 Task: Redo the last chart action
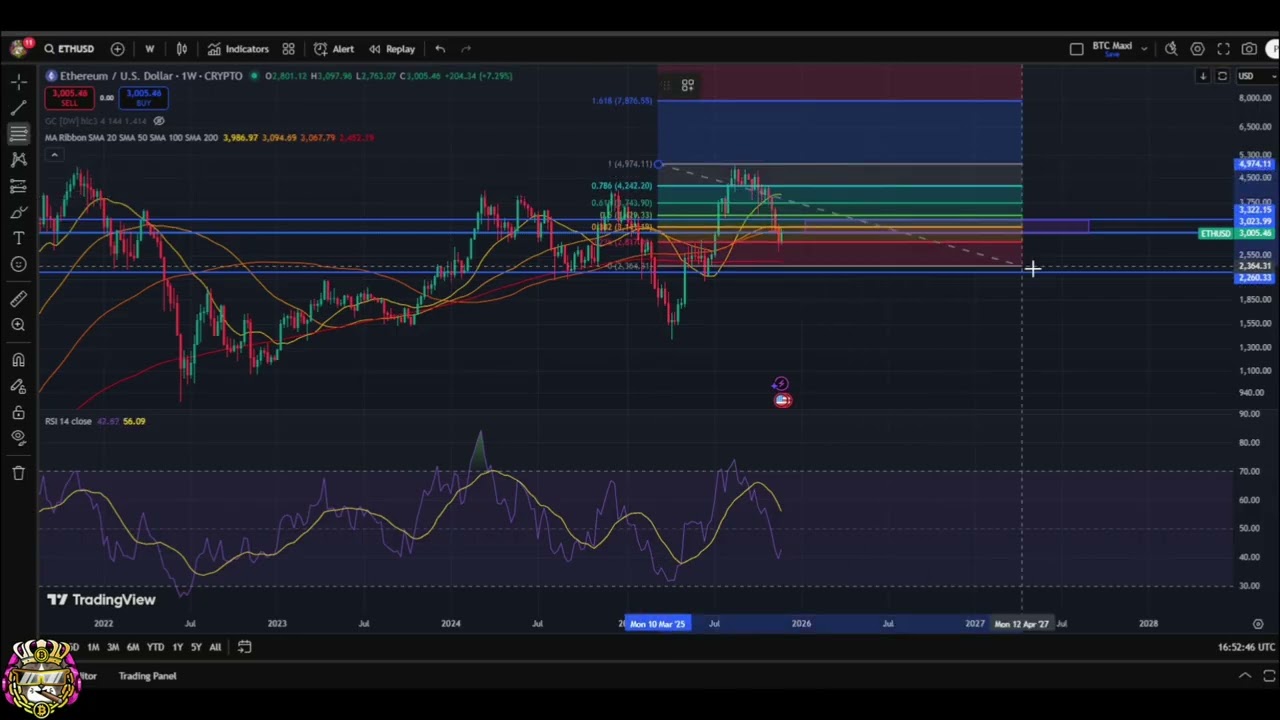pyautogui.click(x=466, y=49)
